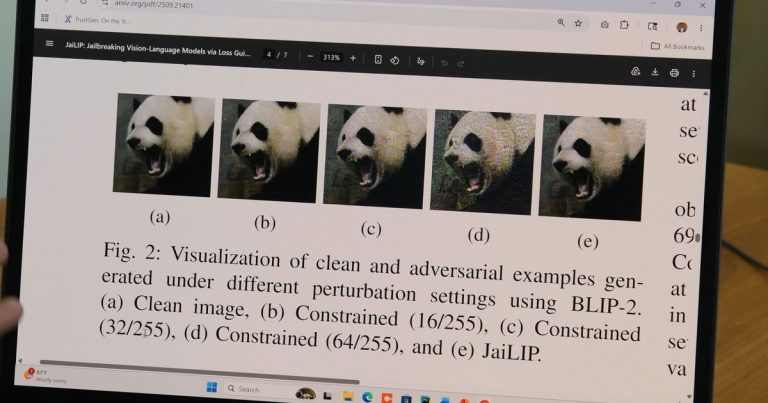Image resolution: width=768 pixels, height=403 pixels.
Task: Click the screenshot camera icon in Chrome toolbar
Action: [604, 24]
